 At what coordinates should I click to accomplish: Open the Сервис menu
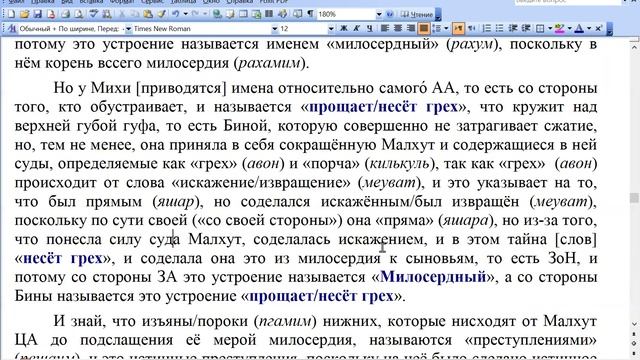click(152, 2)
